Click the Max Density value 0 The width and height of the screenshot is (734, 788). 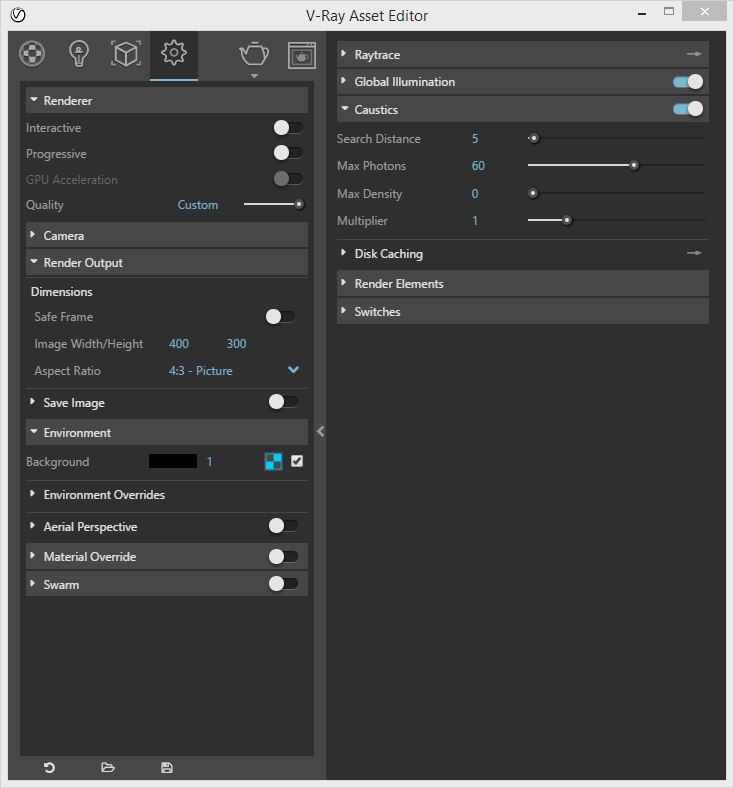click(475, 193)
